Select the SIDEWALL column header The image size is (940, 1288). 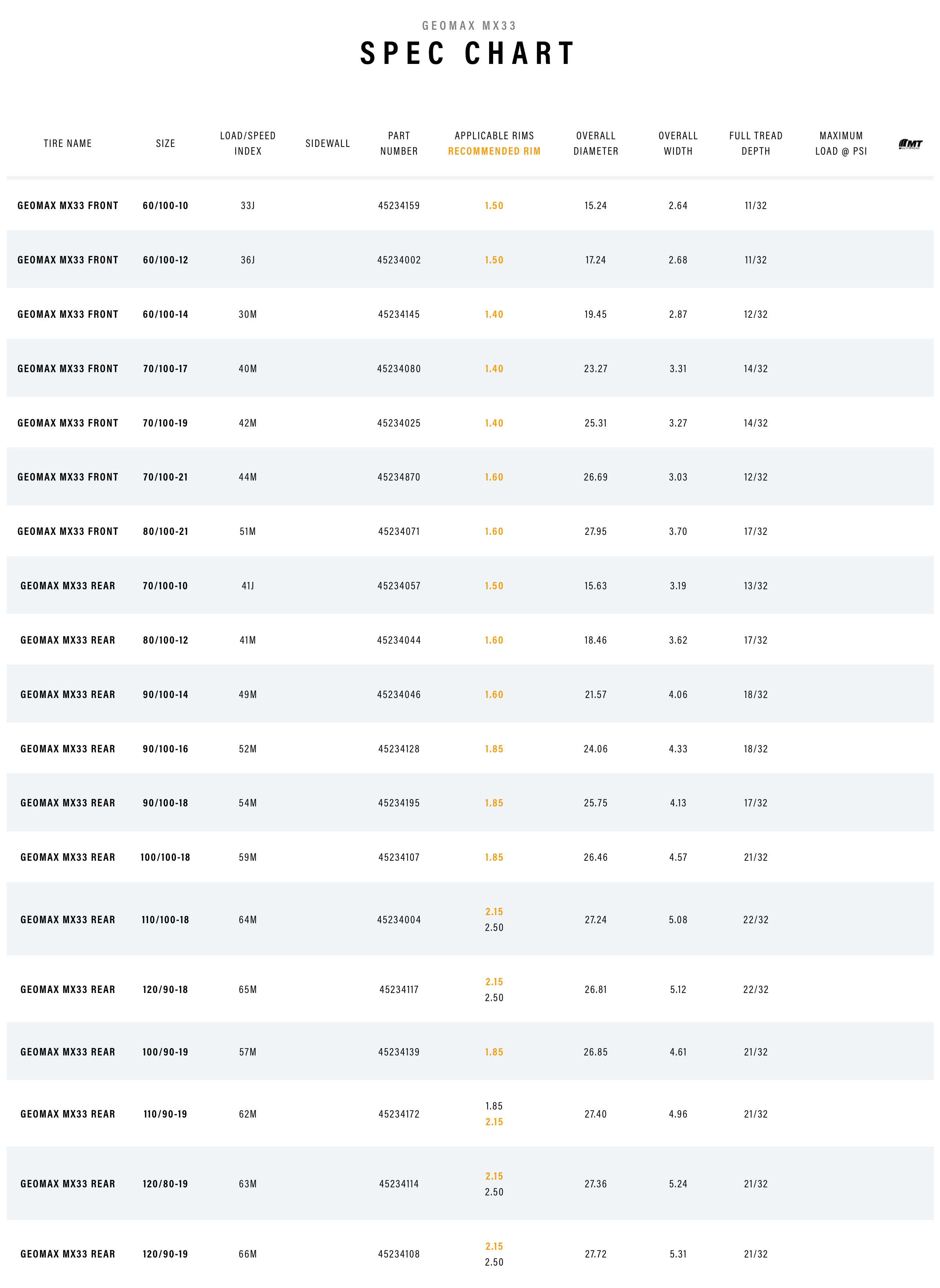[x=328, y=143]
